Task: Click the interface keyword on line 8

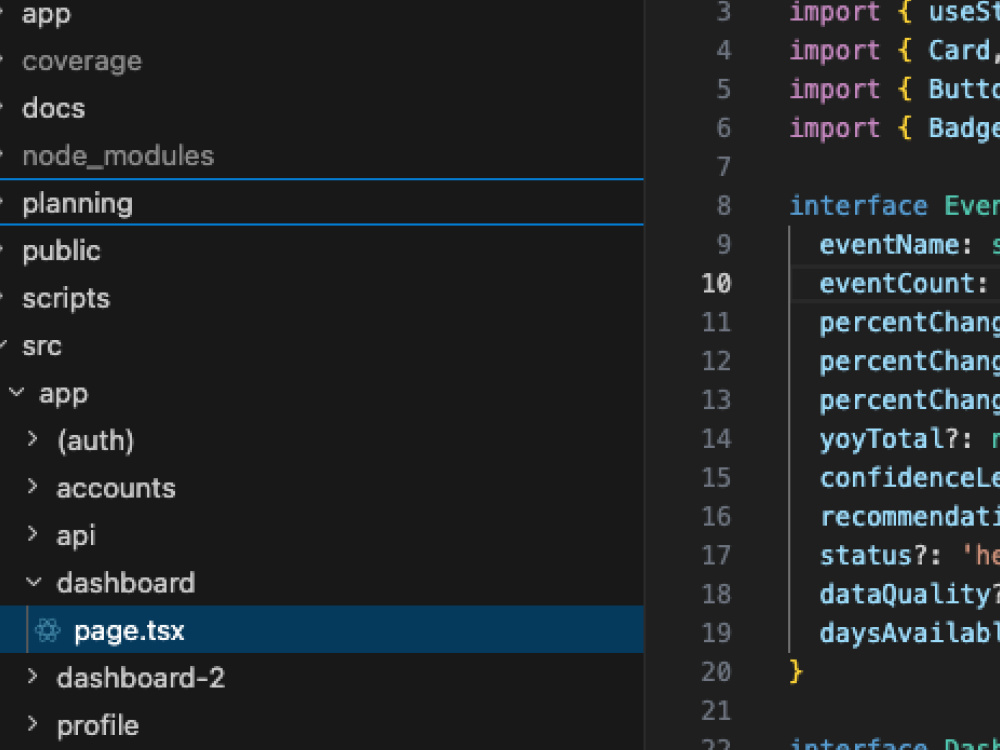Action: click(x=858, y=205)
